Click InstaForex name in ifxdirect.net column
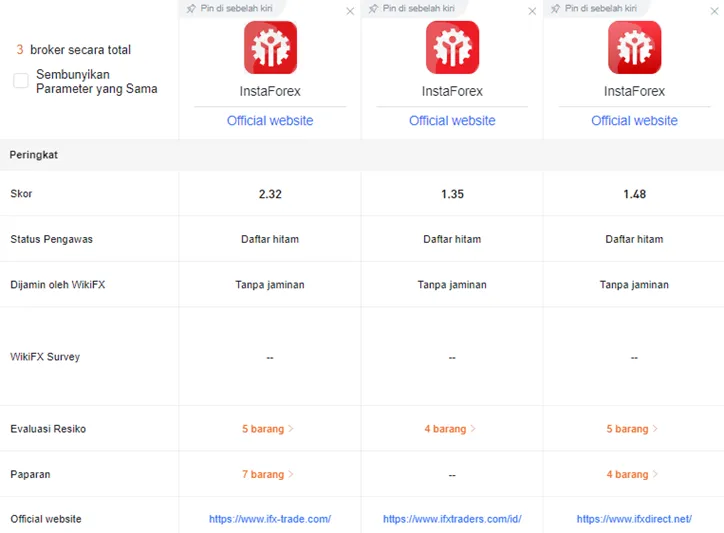Image resolution: width=724 pixels, height=533 pixels. (634, 91)
